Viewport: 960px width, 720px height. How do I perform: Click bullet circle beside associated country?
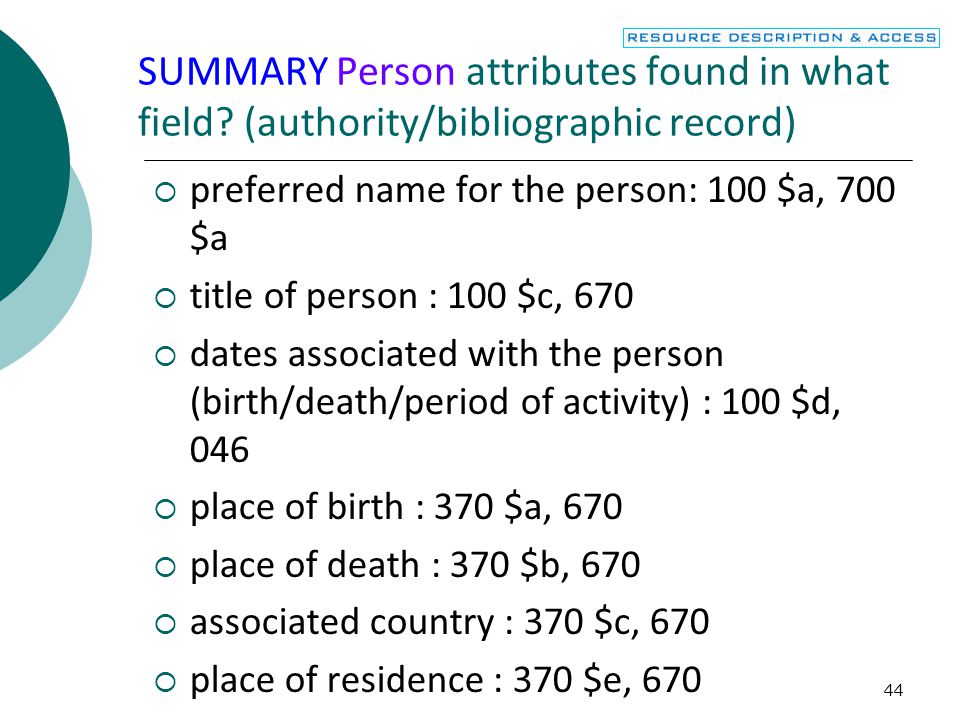click(x=165, y=624)
